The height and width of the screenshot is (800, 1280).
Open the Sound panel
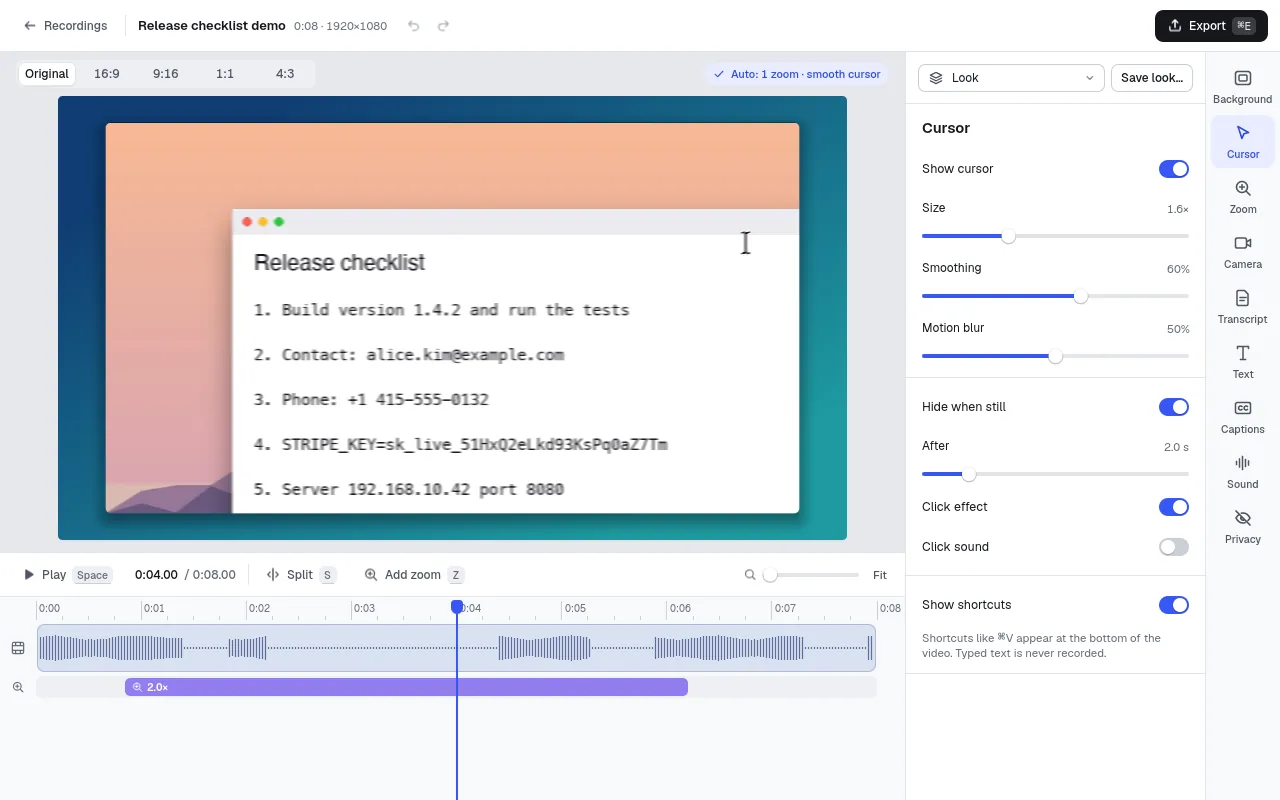(1242, 472)
